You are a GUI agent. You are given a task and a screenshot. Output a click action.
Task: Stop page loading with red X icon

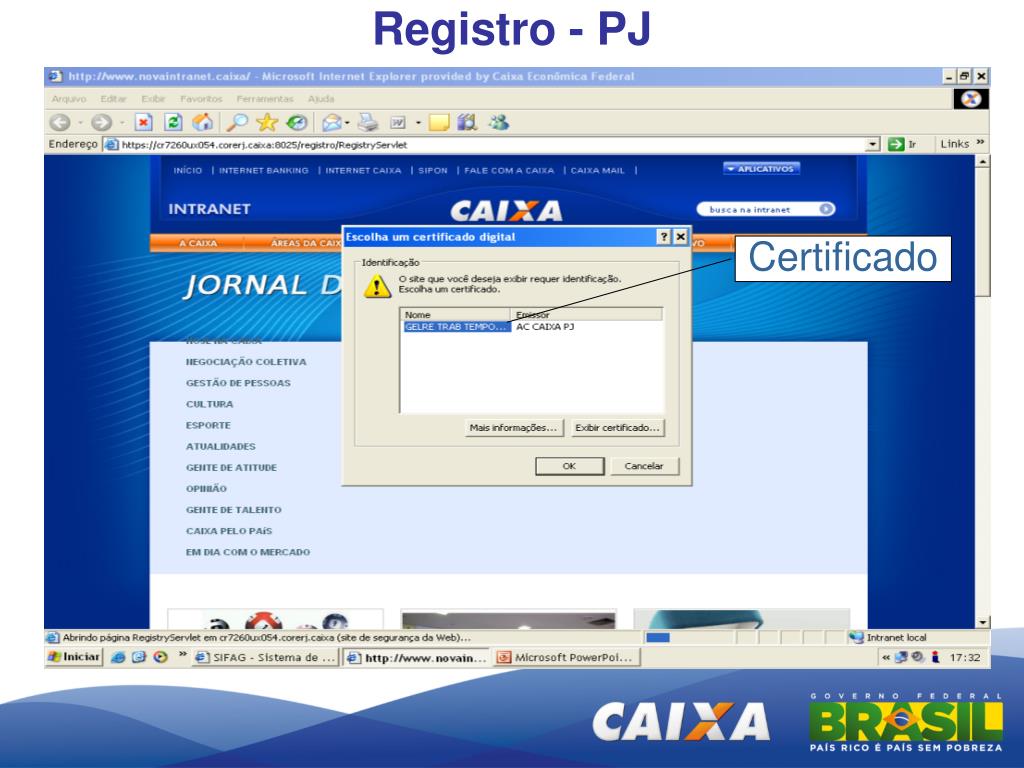144,122
